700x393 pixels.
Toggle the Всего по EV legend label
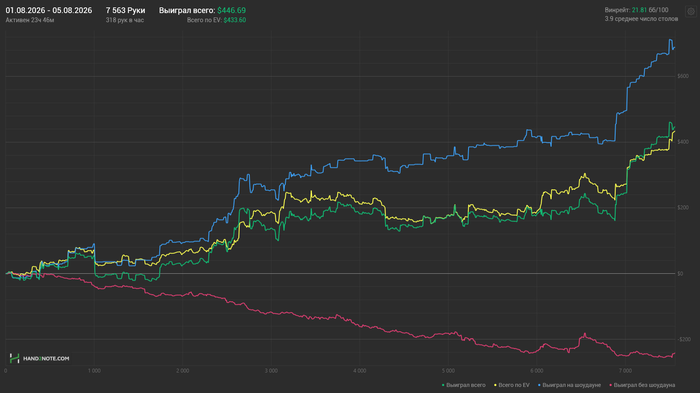coord(514,385)
